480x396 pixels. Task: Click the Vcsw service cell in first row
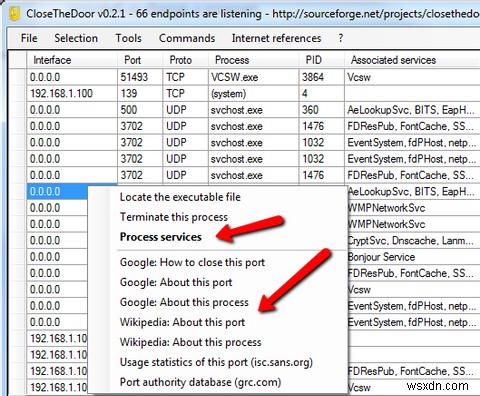pos(412,77)
